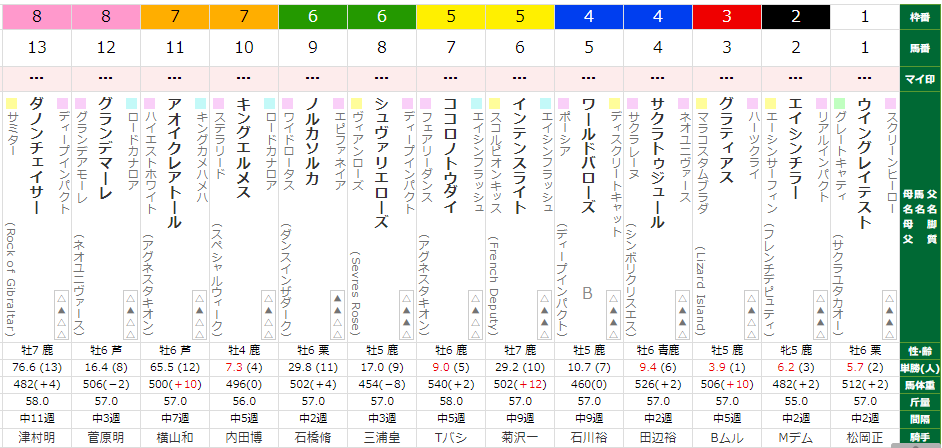942x448 pixels.
Task: Click the black frame 2 cell
Action: tap(795, 17)
